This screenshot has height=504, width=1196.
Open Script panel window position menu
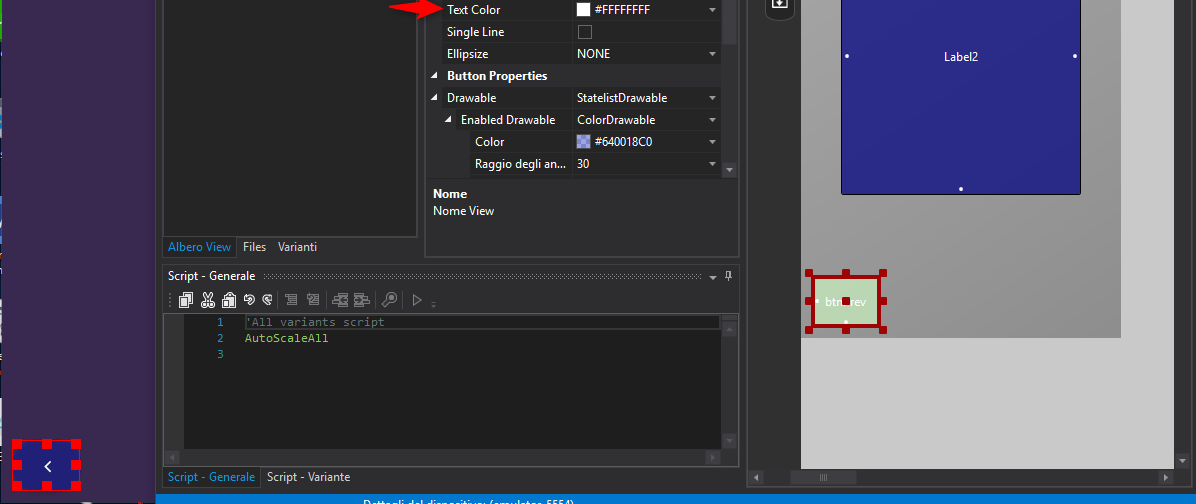point(713,277)
